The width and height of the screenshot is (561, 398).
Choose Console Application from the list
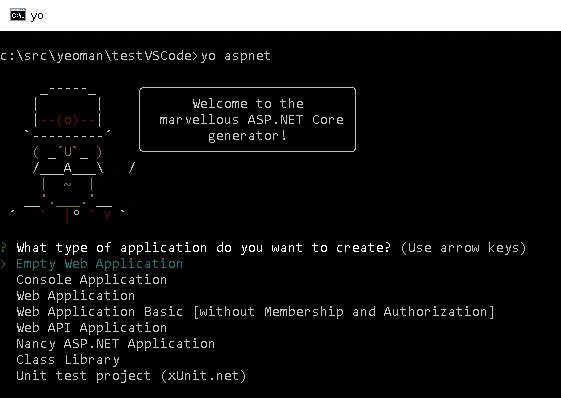tap(92, 280)
